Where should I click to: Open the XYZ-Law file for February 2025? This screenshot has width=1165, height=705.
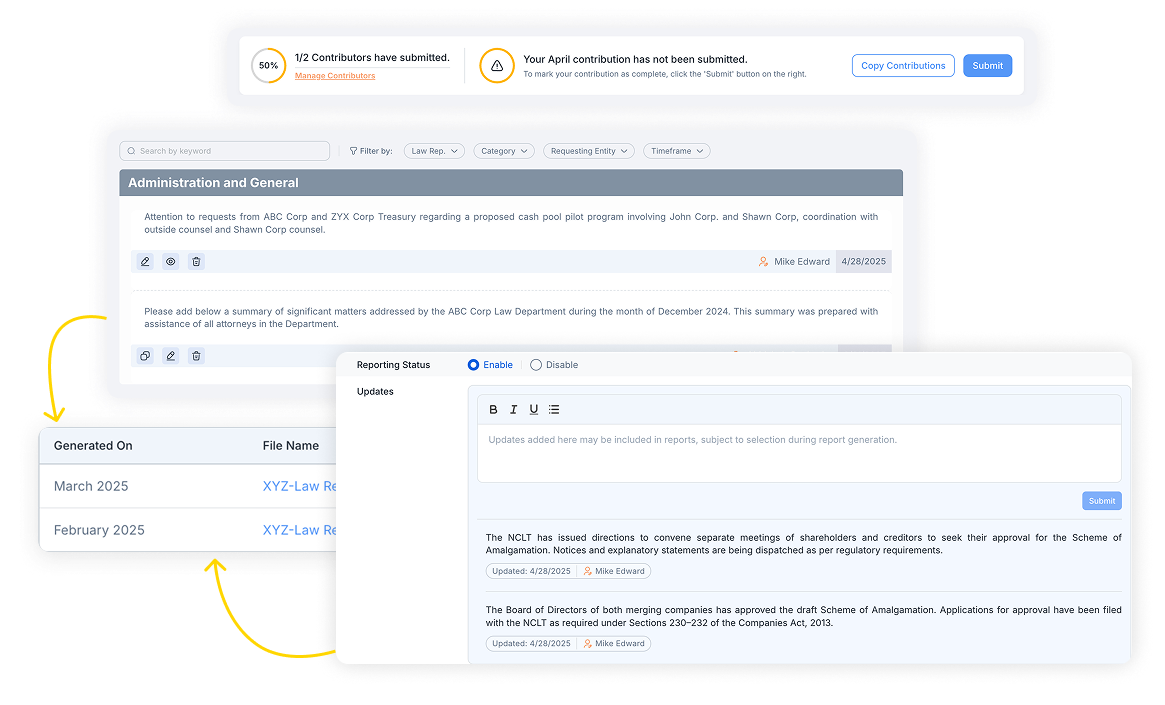coord(299,530)
